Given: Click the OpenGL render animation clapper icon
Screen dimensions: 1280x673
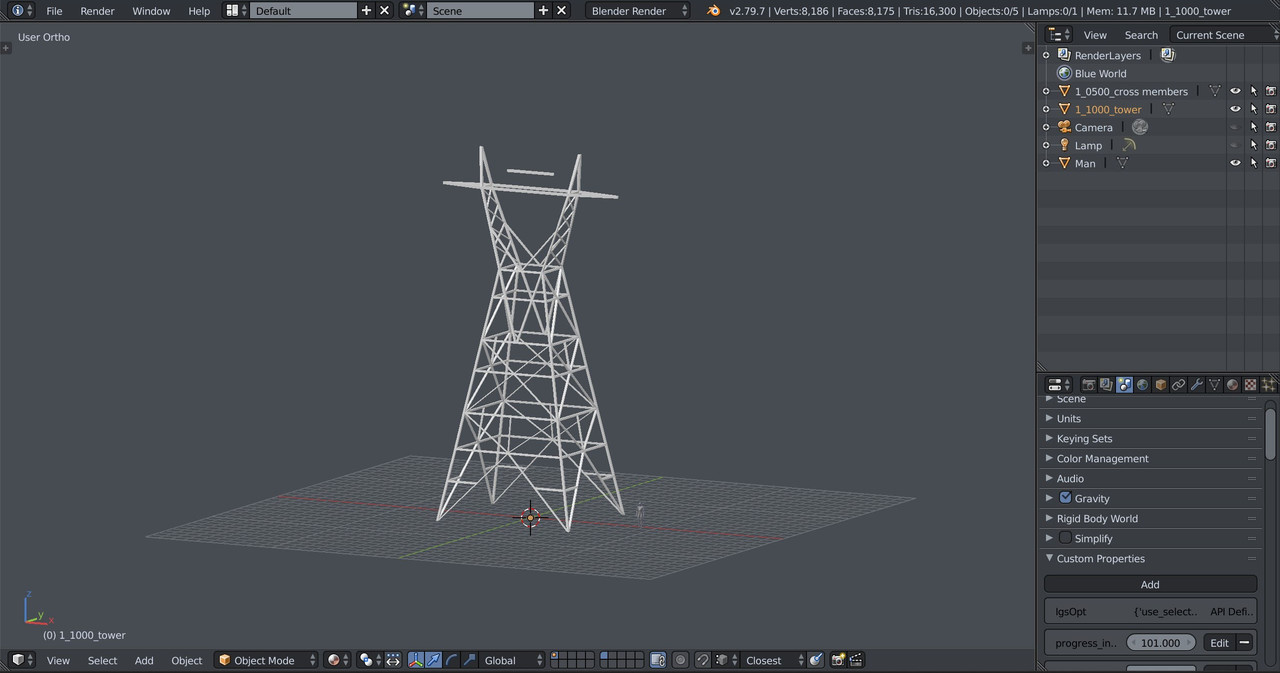Looking at the screenshot, I should (856, 660).
